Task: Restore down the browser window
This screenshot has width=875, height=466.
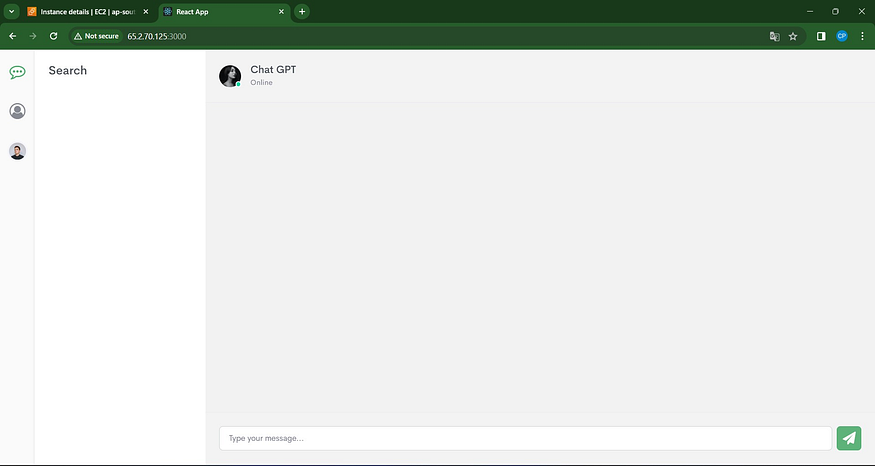Action: coord(835,12)
